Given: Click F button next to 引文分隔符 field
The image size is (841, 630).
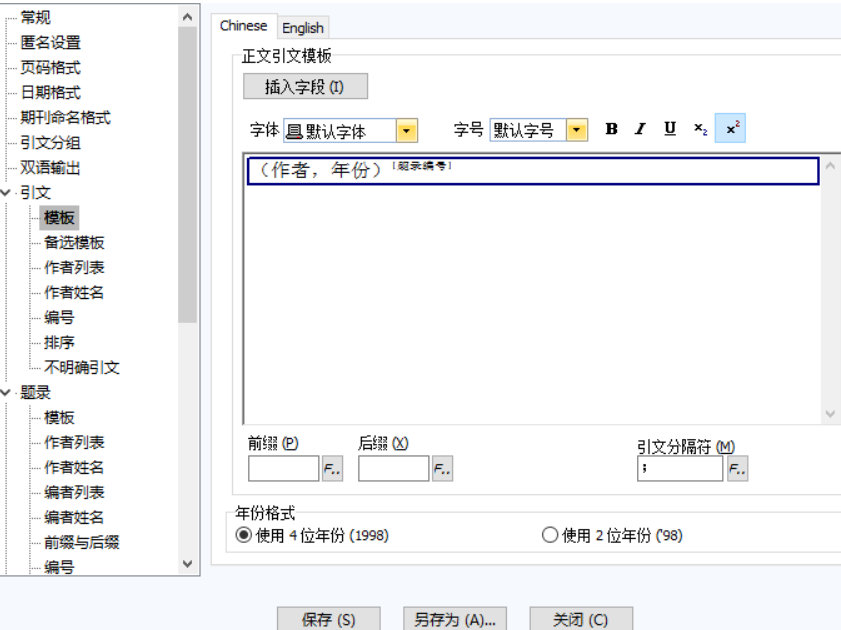Looking at the screenshot, I should point(737,469).
